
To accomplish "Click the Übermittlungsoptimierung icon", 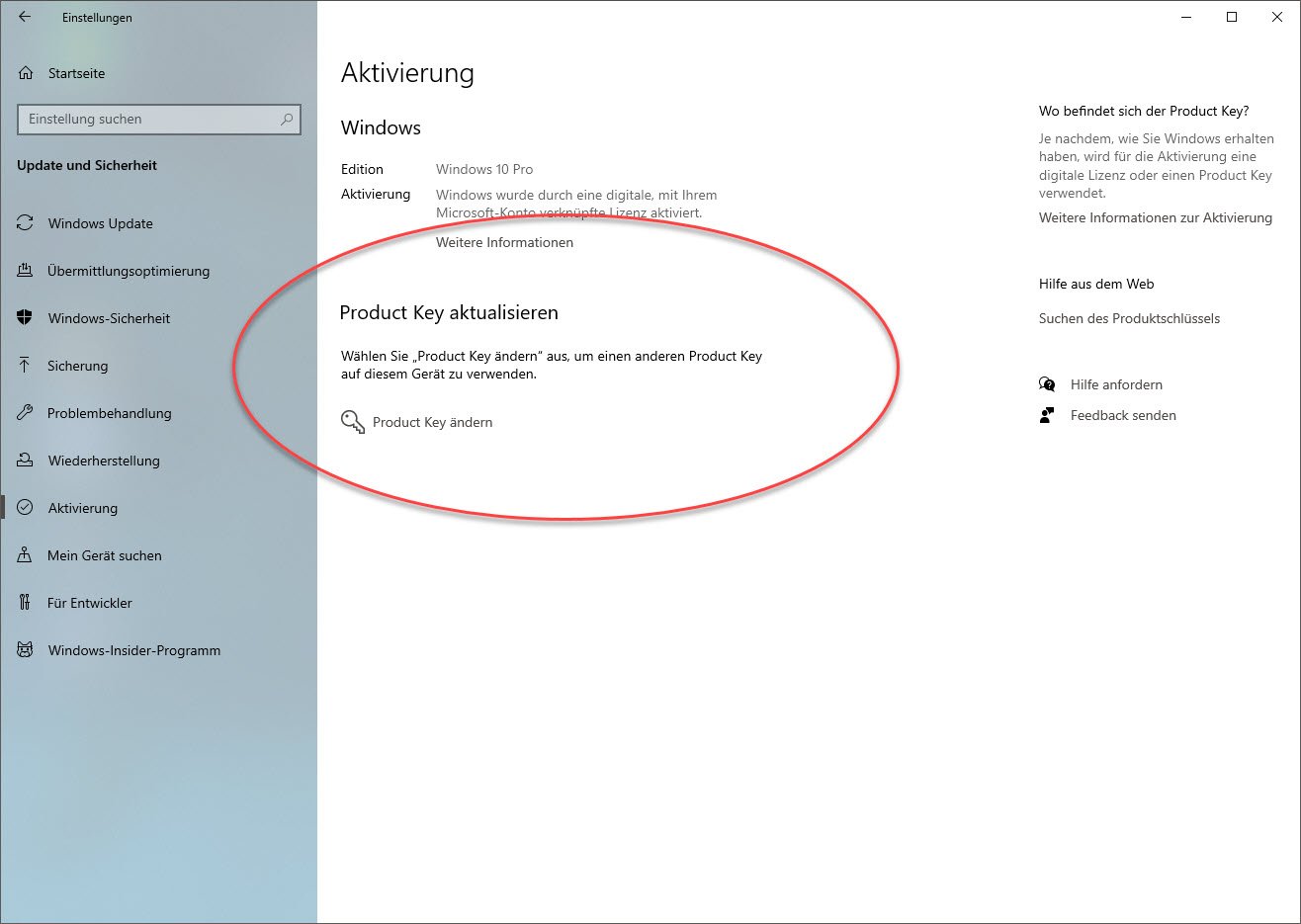I will pyautogui.click(x=25, y=271).
